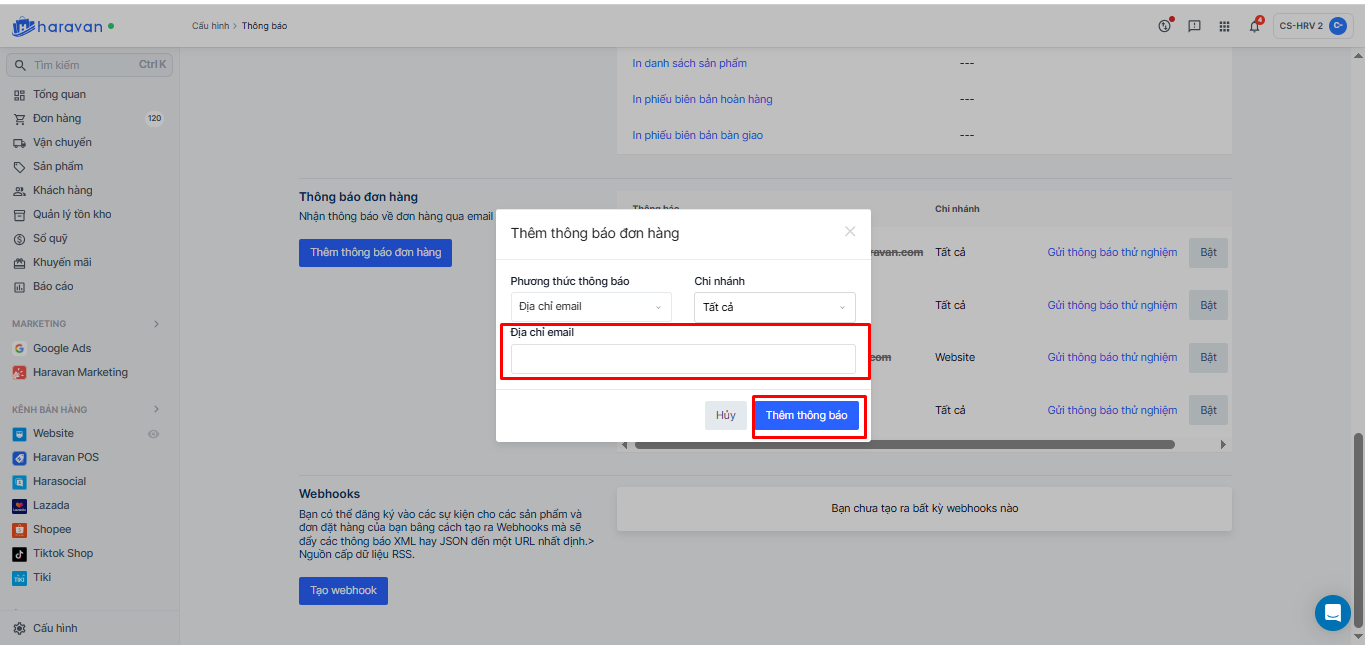Open the Phương thức thông báo dropdown
Screen dimensions: 1365x645
pyautogui.click(x=590, y=307)
